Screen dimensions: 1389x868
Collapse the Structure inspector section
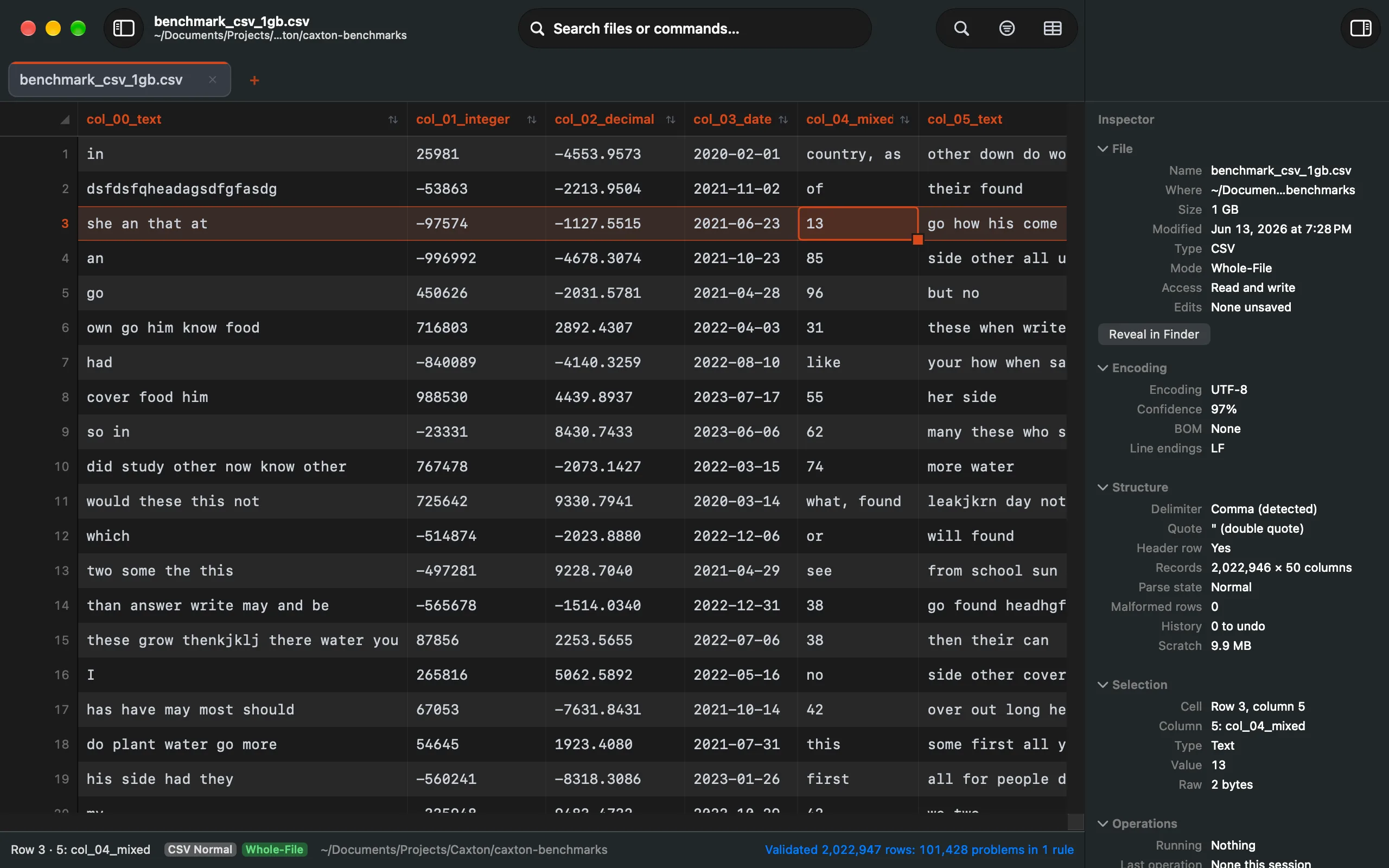coord(1103,487)
